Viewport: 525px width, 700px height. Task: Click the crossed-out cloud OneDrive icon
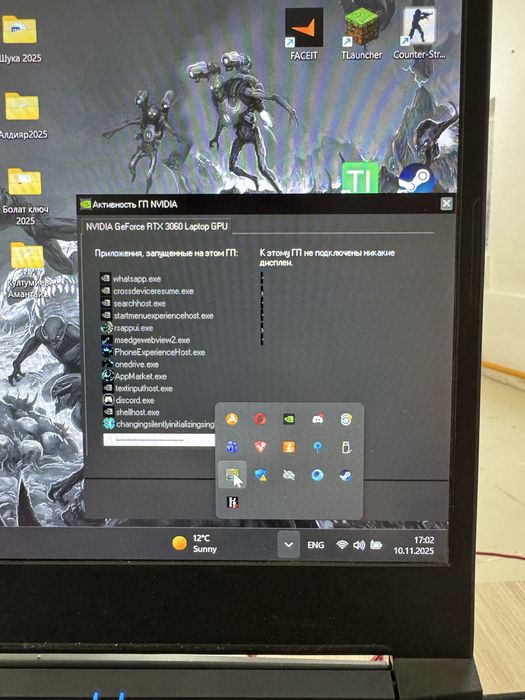[289, 475]
